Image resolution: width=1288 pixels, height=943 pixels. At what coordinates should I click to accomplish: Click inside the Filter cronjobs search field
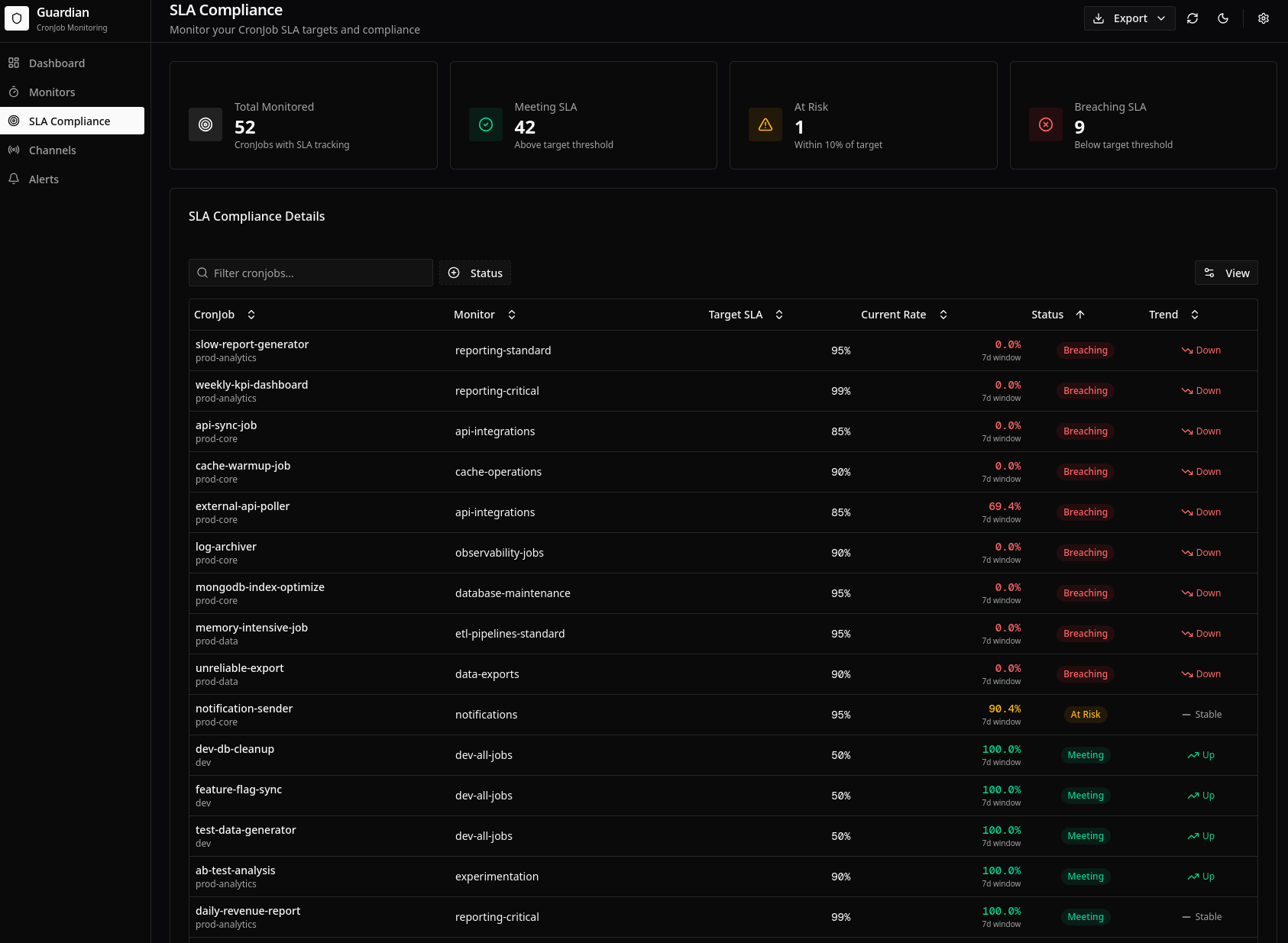tap(310, 273)
